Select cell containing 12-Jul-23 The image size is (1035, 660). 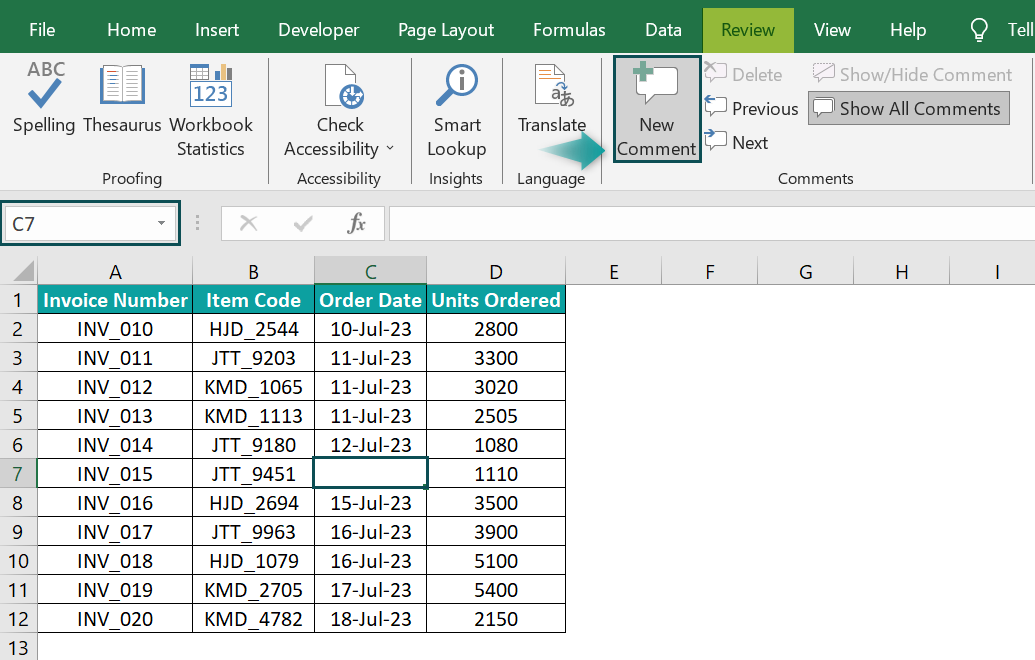(x=370, y=445)
